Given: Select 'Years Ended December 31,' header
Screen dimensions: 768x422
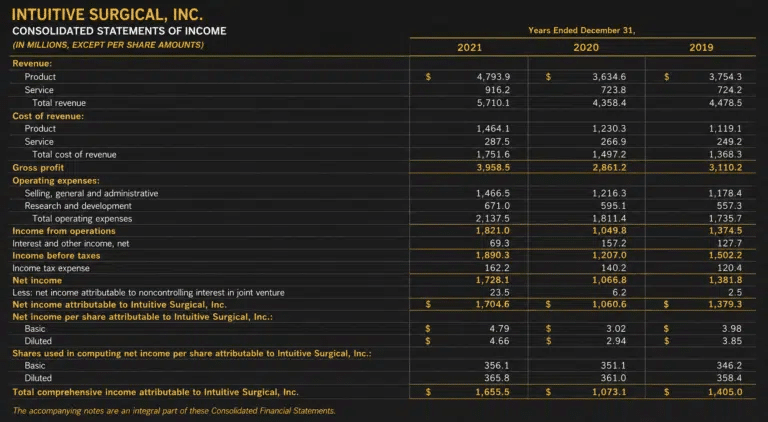Looking at the screenshot, I should pyautogui.click(x=581, y=30).
